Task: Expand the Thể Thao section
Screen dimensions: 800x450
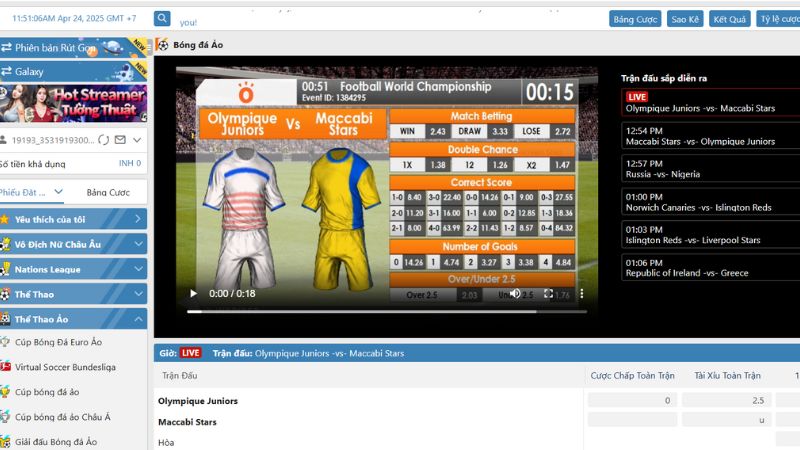Action: (73, 294)
